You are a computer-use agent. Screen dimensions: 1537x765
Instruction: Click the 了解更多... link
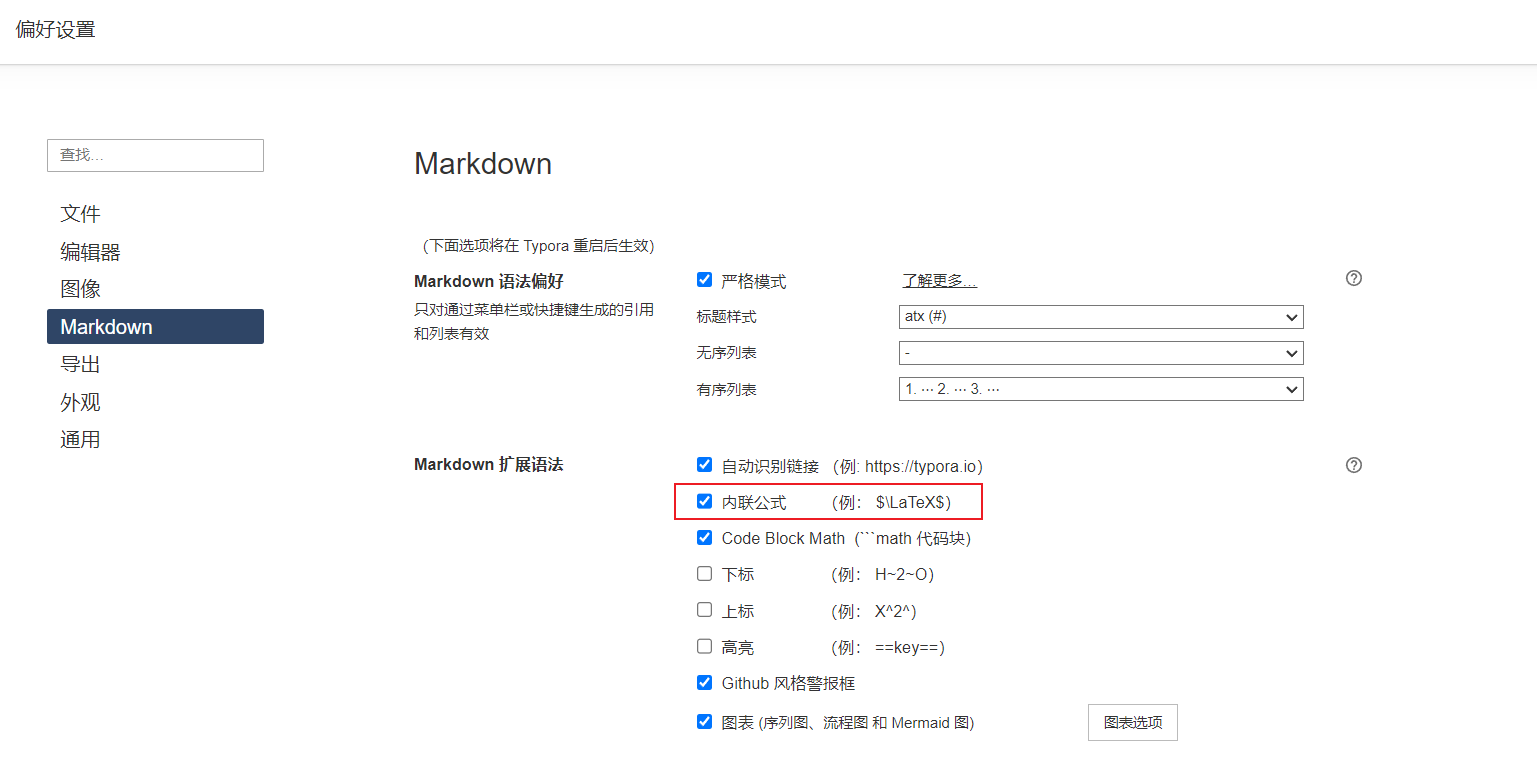pos(939,281)
